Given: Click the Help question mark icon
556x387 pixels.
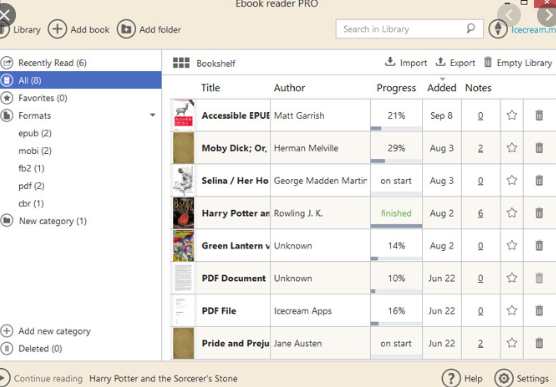Looking at the screenshot, I should [451, 378].
